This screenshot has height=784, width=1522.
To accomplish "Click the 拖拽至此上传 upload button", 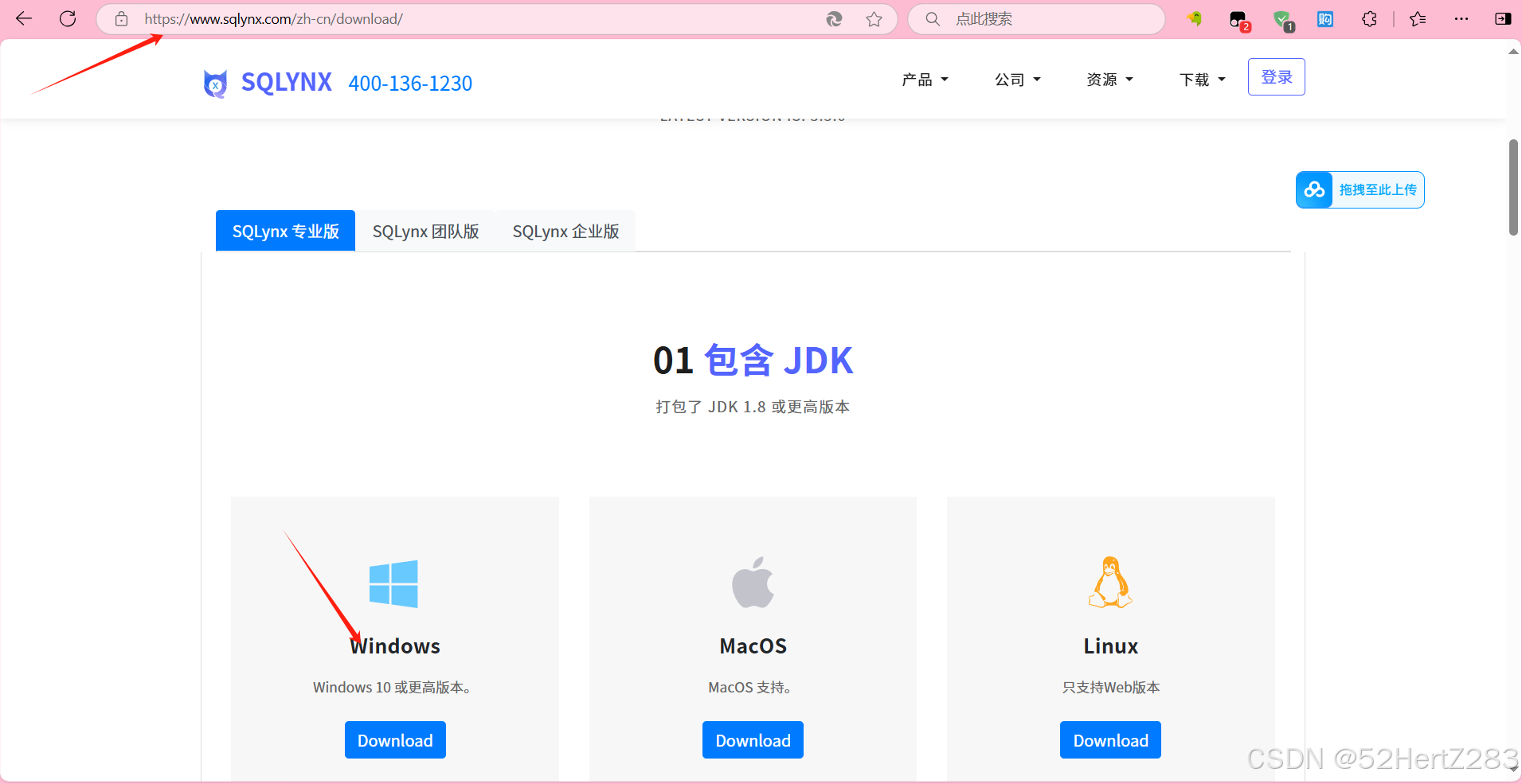I will [1360, 189].
